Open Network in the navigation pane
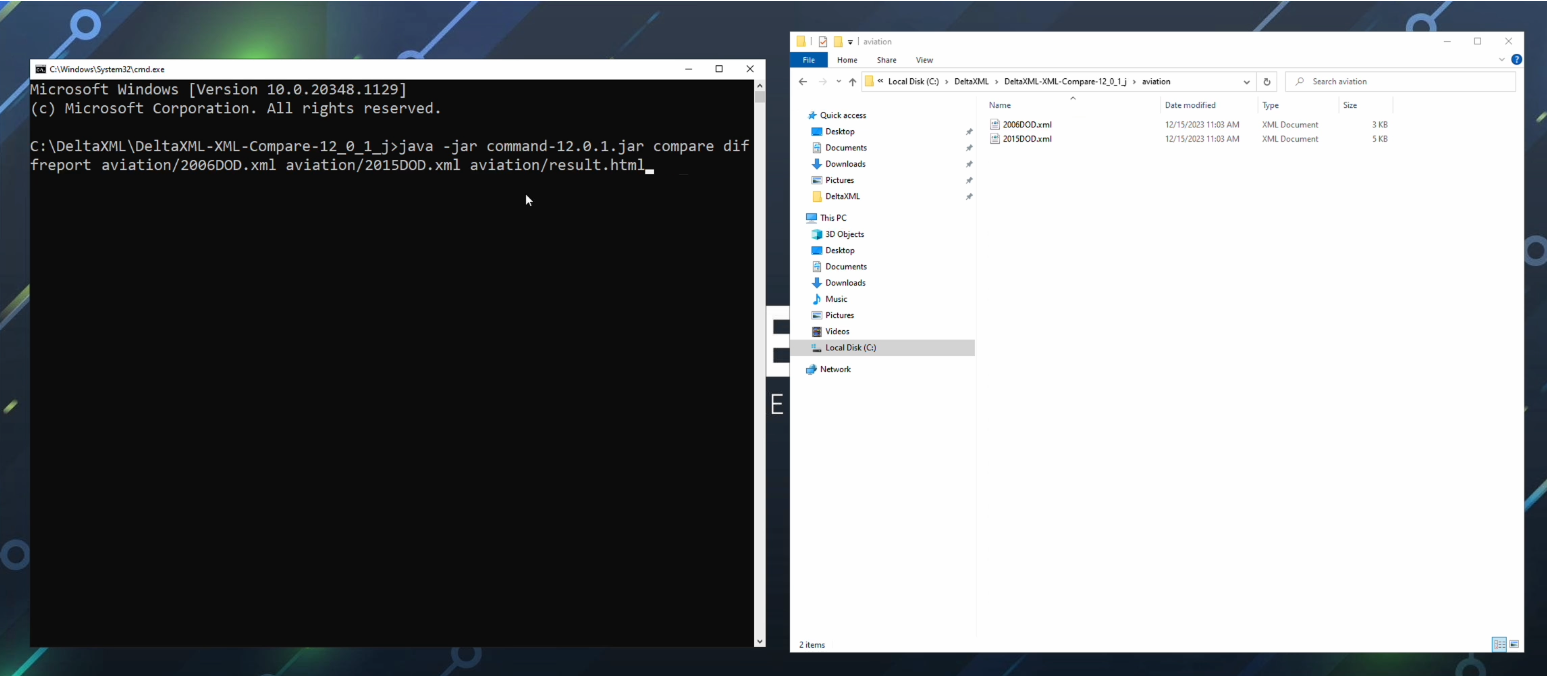 [835, 370]
